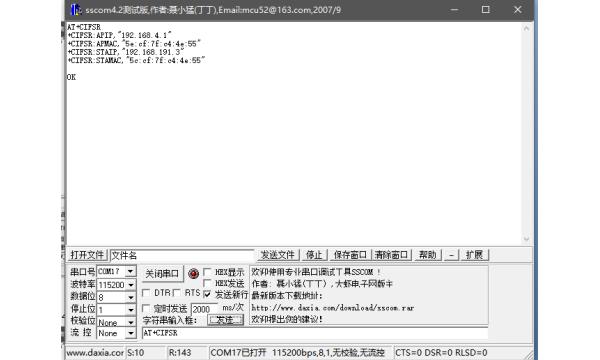Click the receive window scrollbar down arrow
The height and width of the screenshot is (360, 600).
(526, 239)
